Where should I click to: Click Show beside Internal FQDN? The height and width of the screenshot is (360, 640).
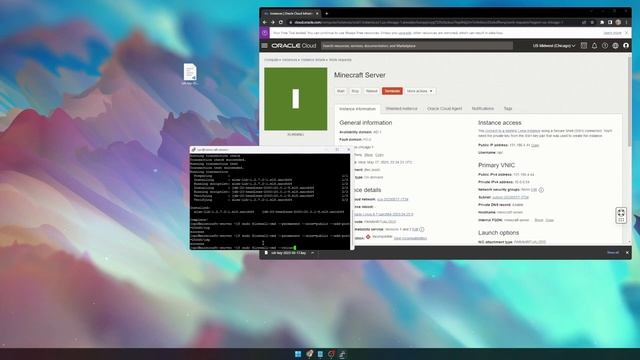click(539, 220)
